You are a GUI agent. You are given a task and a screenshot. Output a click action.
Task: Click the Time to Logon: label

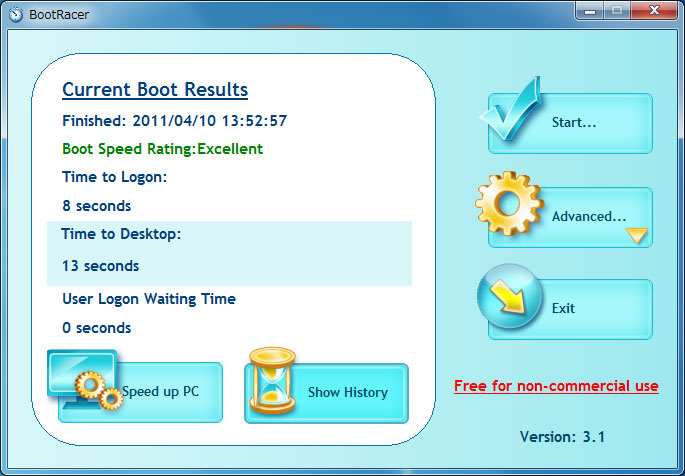114,177
